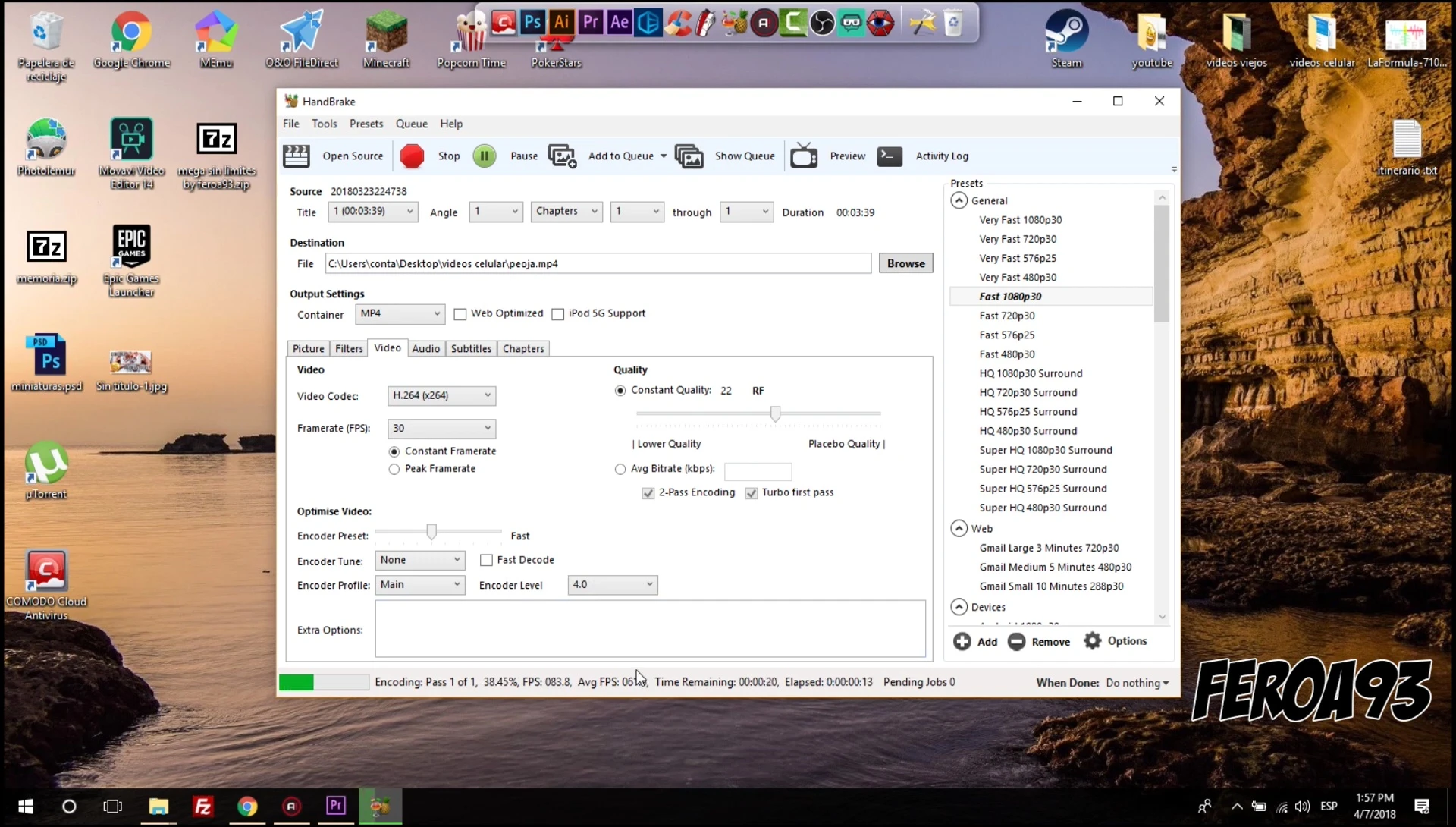Click the Open Source film icon
The height and width of the screenshot is (827, 1456).
(297, 156)
